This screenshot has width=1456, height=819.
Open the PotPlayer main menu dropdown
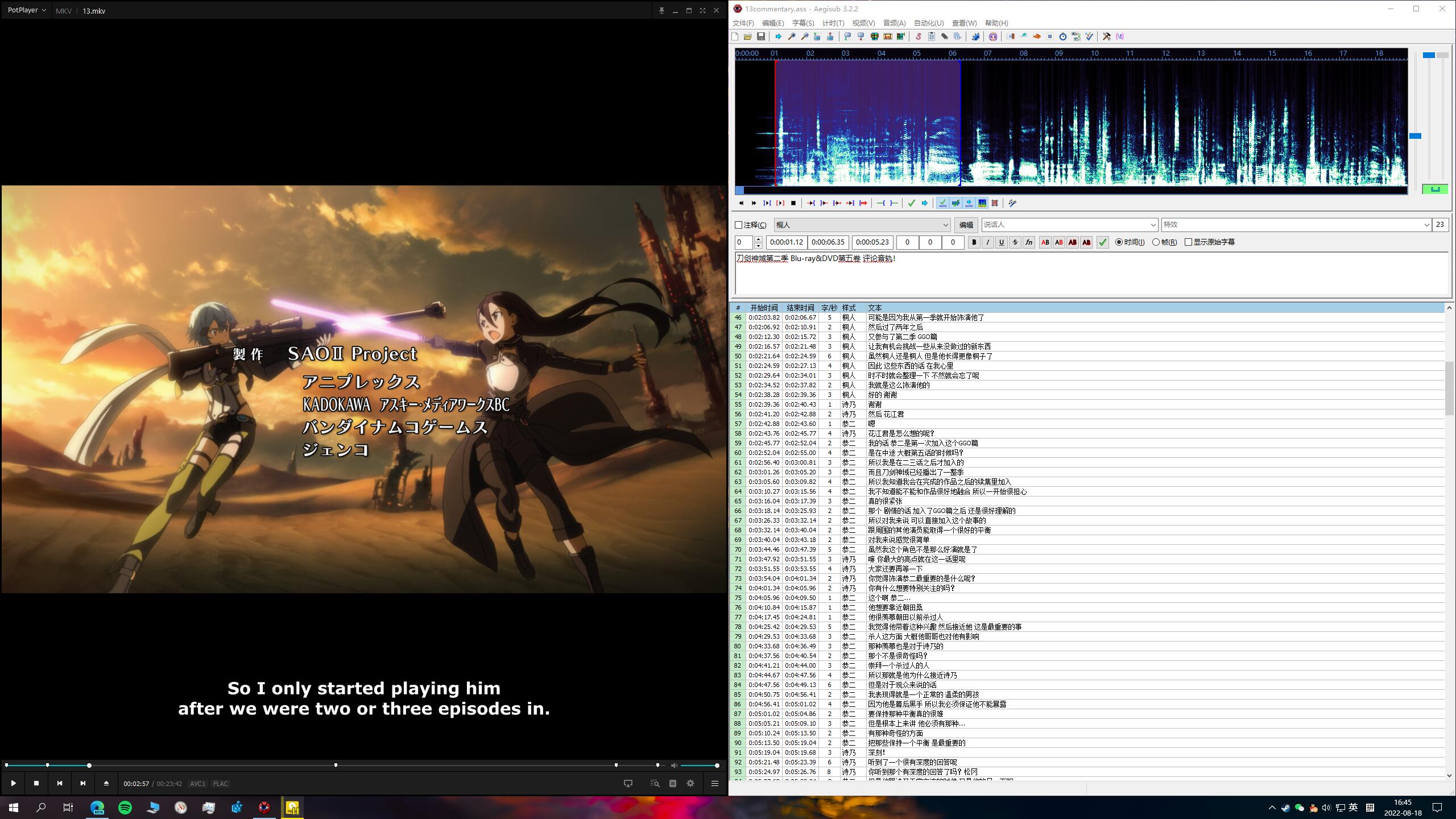[x=27, y=10]
